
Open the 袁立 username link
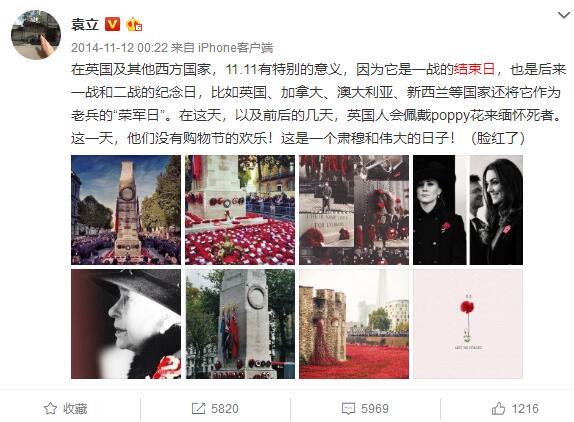[x=85, y=25]
